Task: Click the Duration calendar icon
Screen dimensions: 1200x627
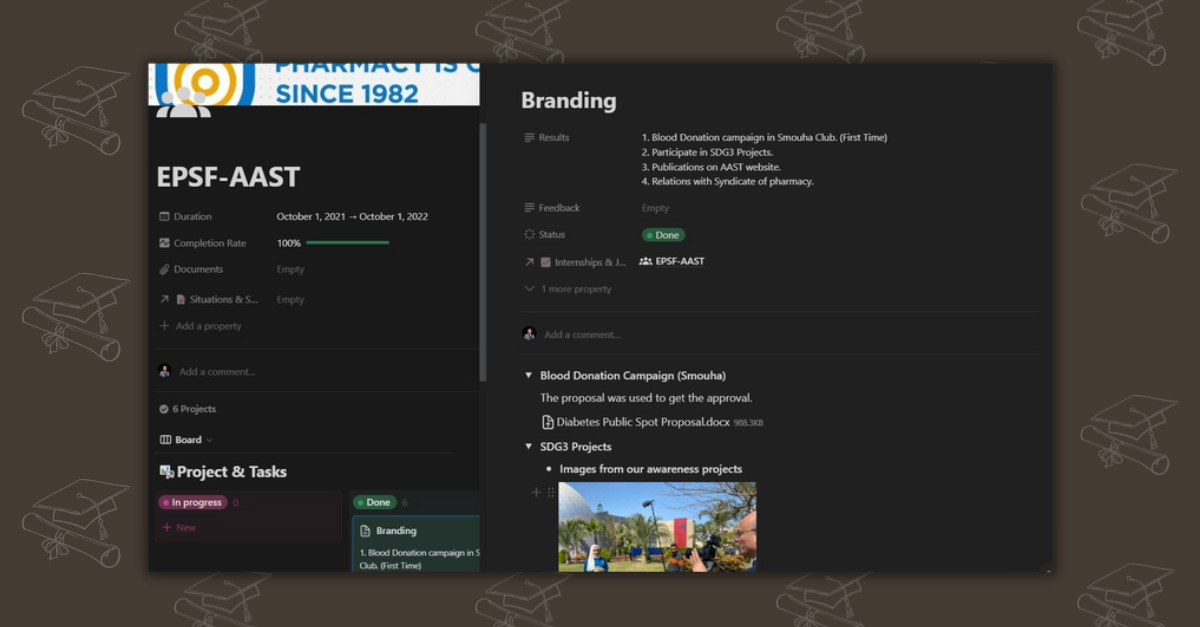Action: click(x=164, y=216)
